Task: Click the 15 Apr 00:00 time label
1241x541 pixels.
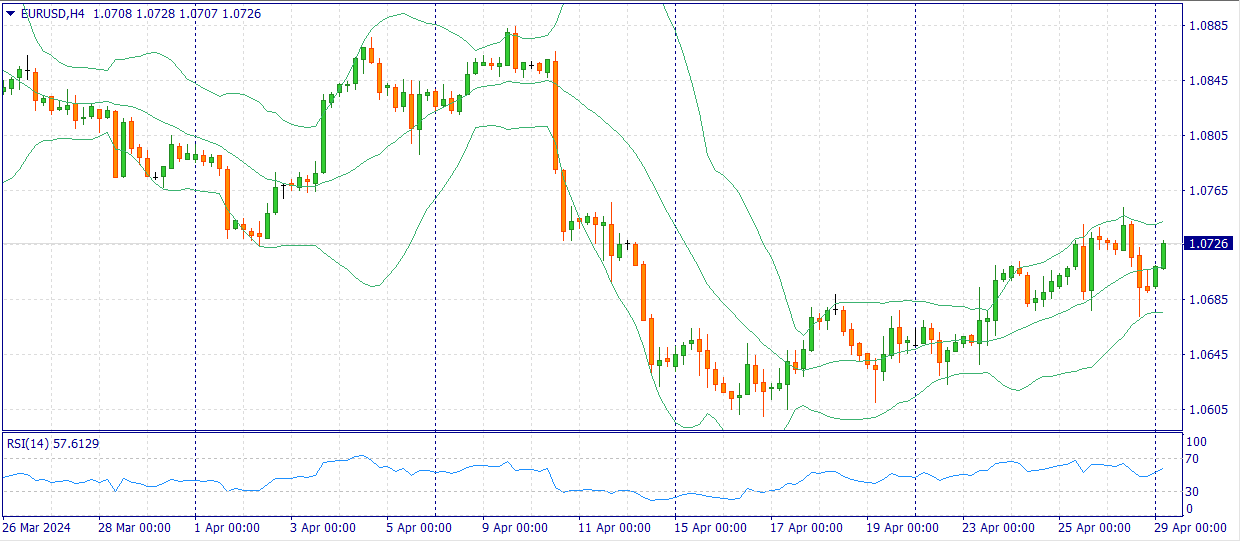Action: pyautogui.click(x=709, y=528)
